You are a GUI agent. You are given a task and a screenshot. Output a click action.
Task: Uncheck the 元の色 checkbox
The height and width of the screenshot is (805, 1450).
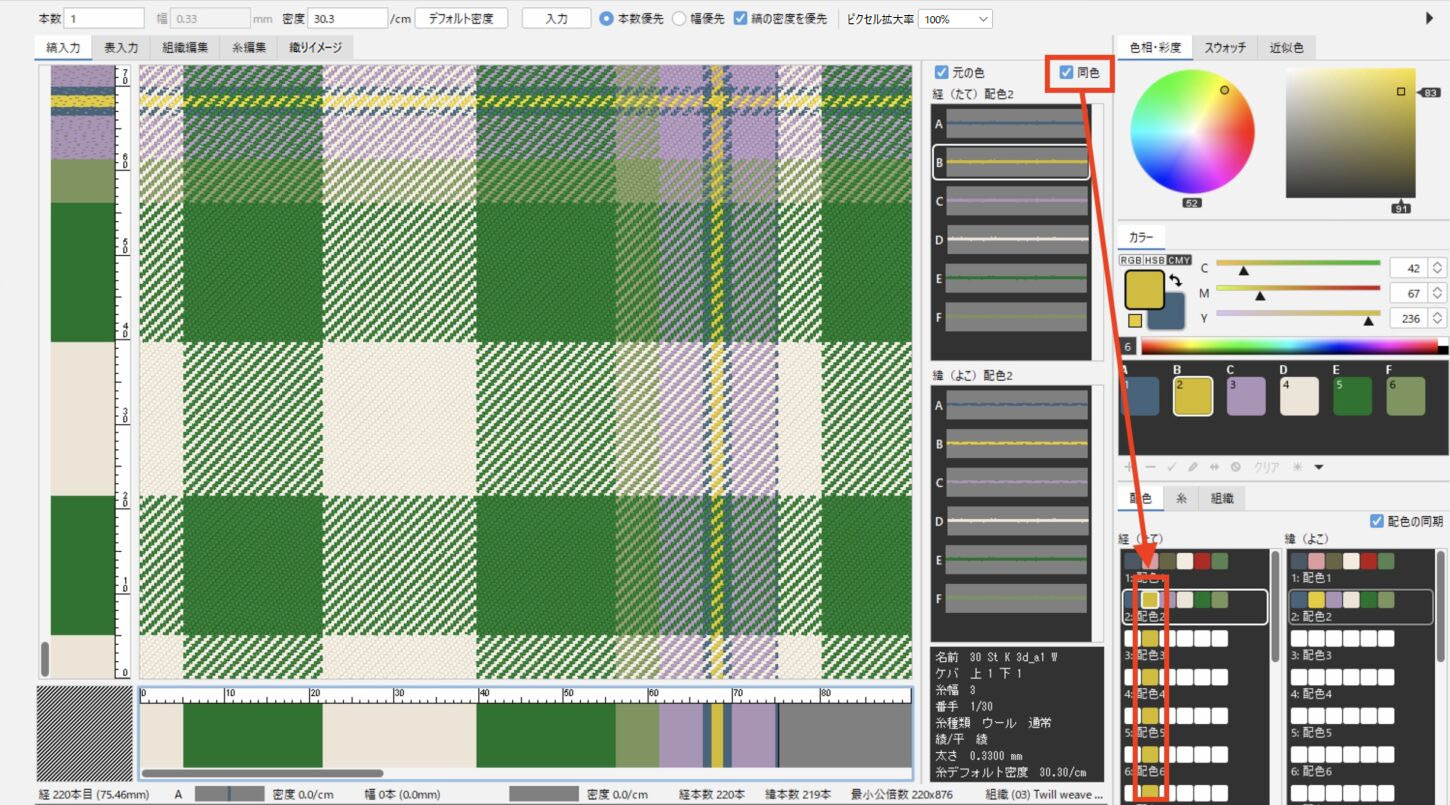(x=941, y=72)
